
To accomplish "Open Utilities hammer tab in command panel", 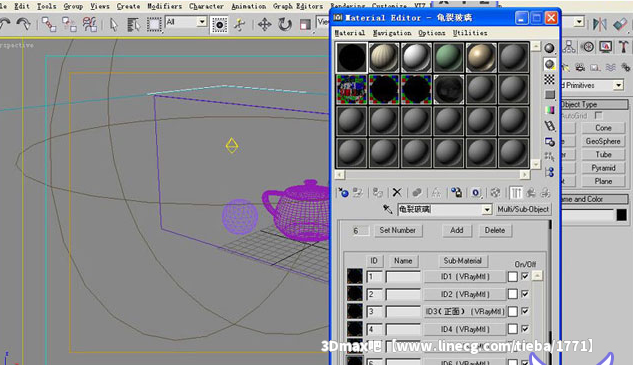I will point(623,47).
